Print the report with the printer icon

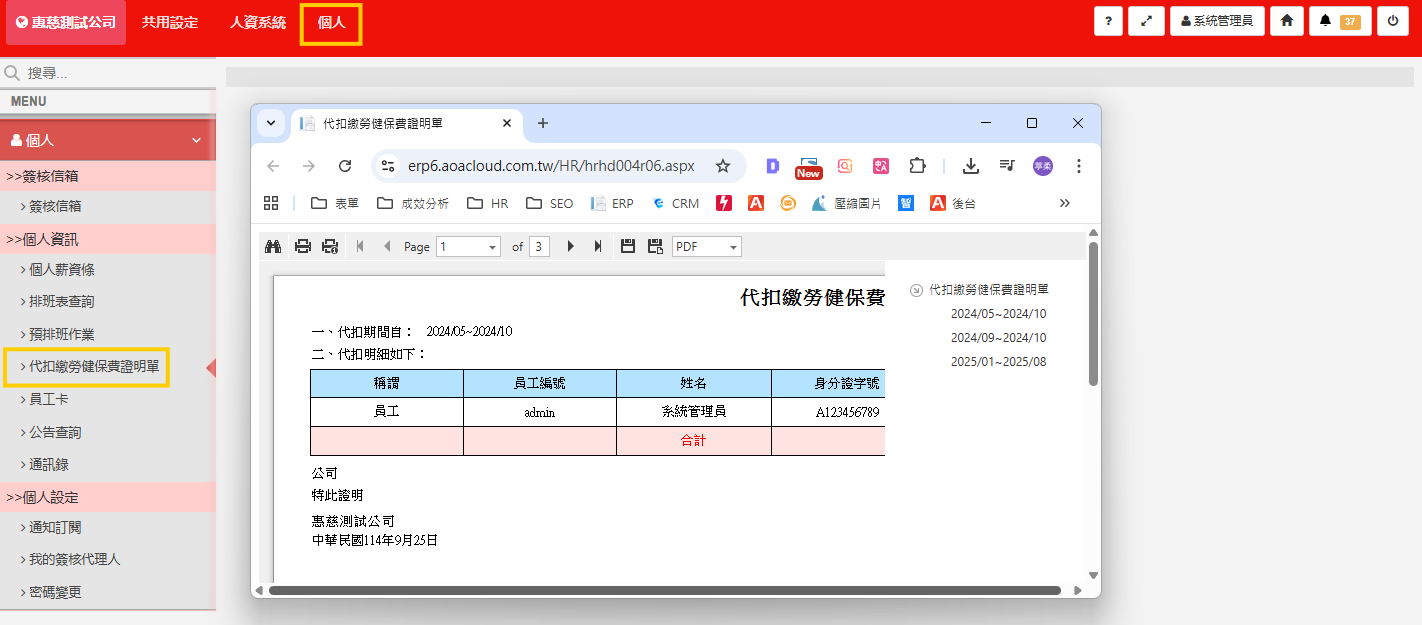[x=302, y=246]
